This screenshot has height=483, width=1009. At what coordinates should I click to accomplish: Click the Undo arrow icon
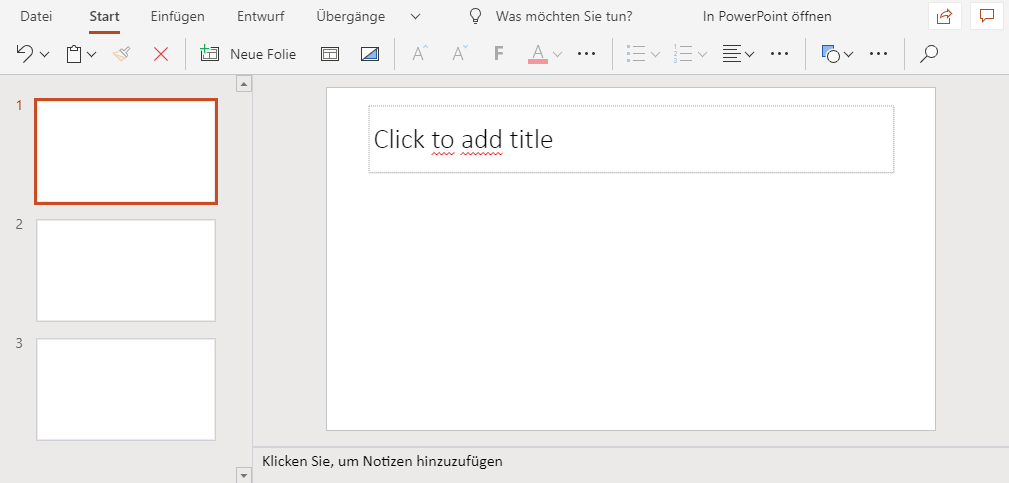(25, 54)
